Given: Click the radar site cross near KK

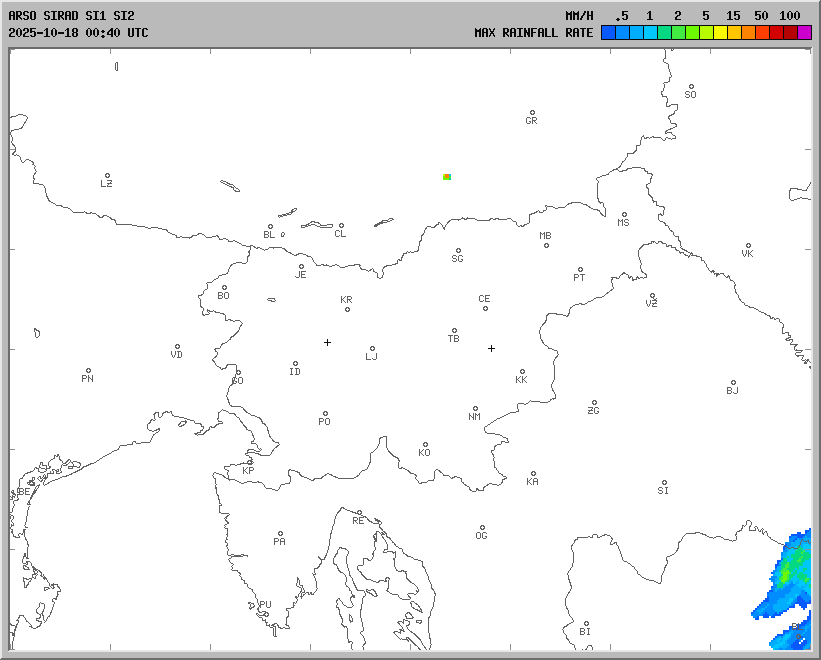Looking at the screenshot, I should [x=491, y=348].
